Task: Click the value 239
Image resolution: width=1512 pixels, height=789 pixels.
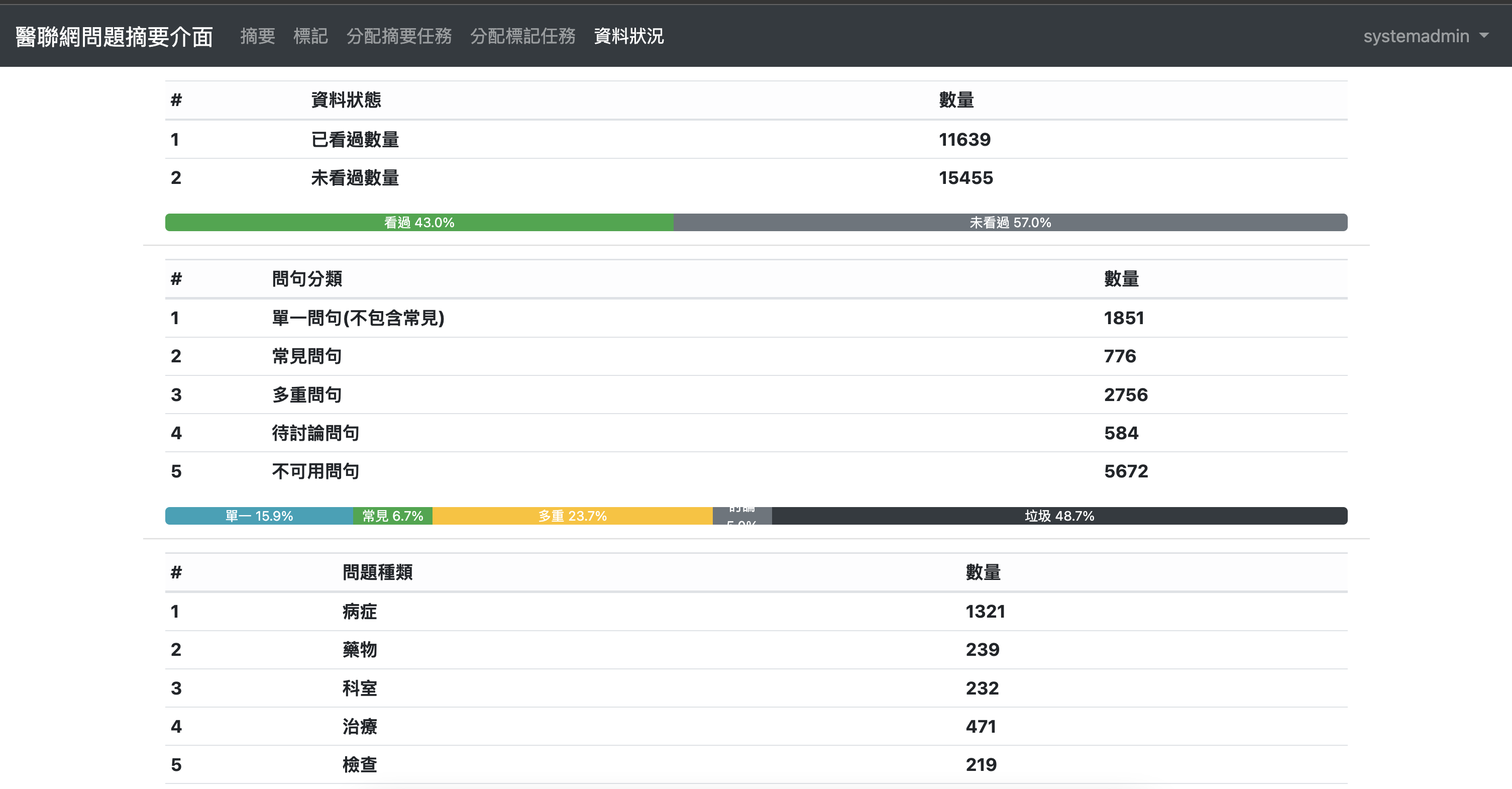Action: click(983, 650)
